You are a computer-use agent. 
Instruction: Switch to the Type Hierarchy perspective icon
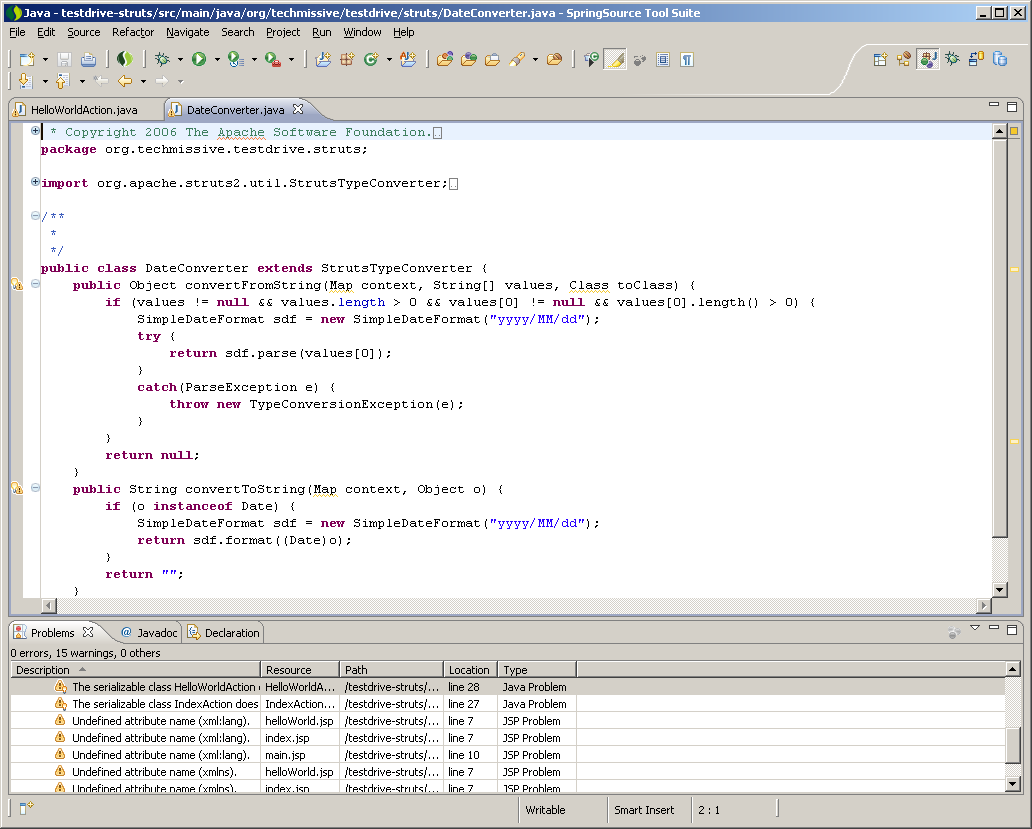904,60
